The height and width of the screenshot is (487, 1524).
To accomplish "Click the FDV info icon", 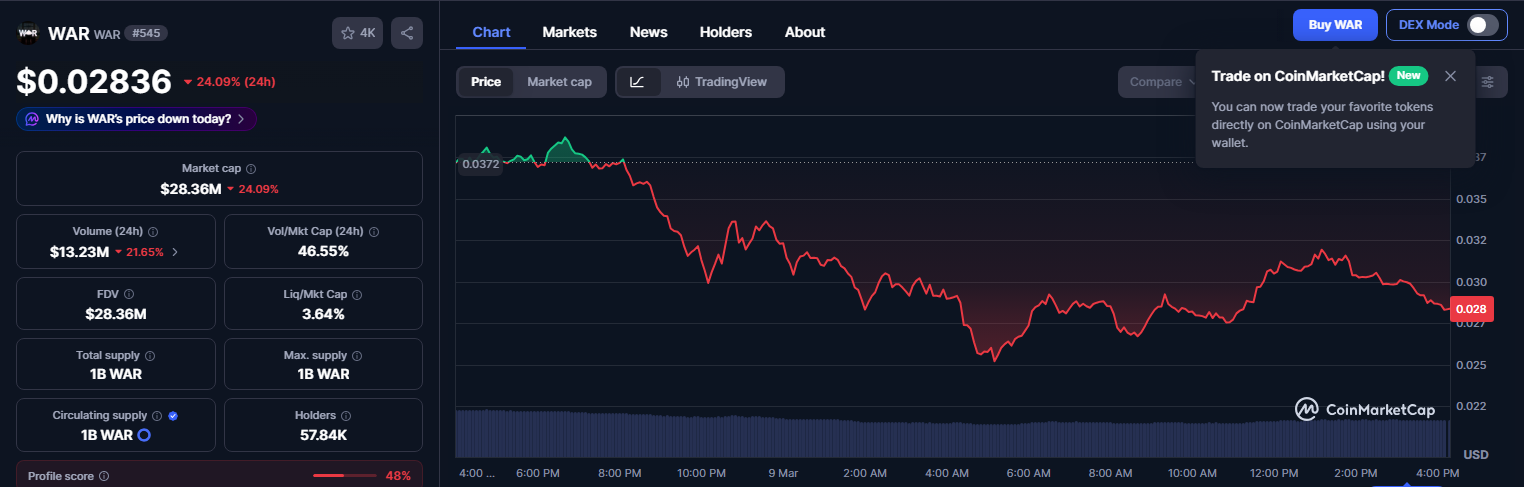I will tap(129, 294).
